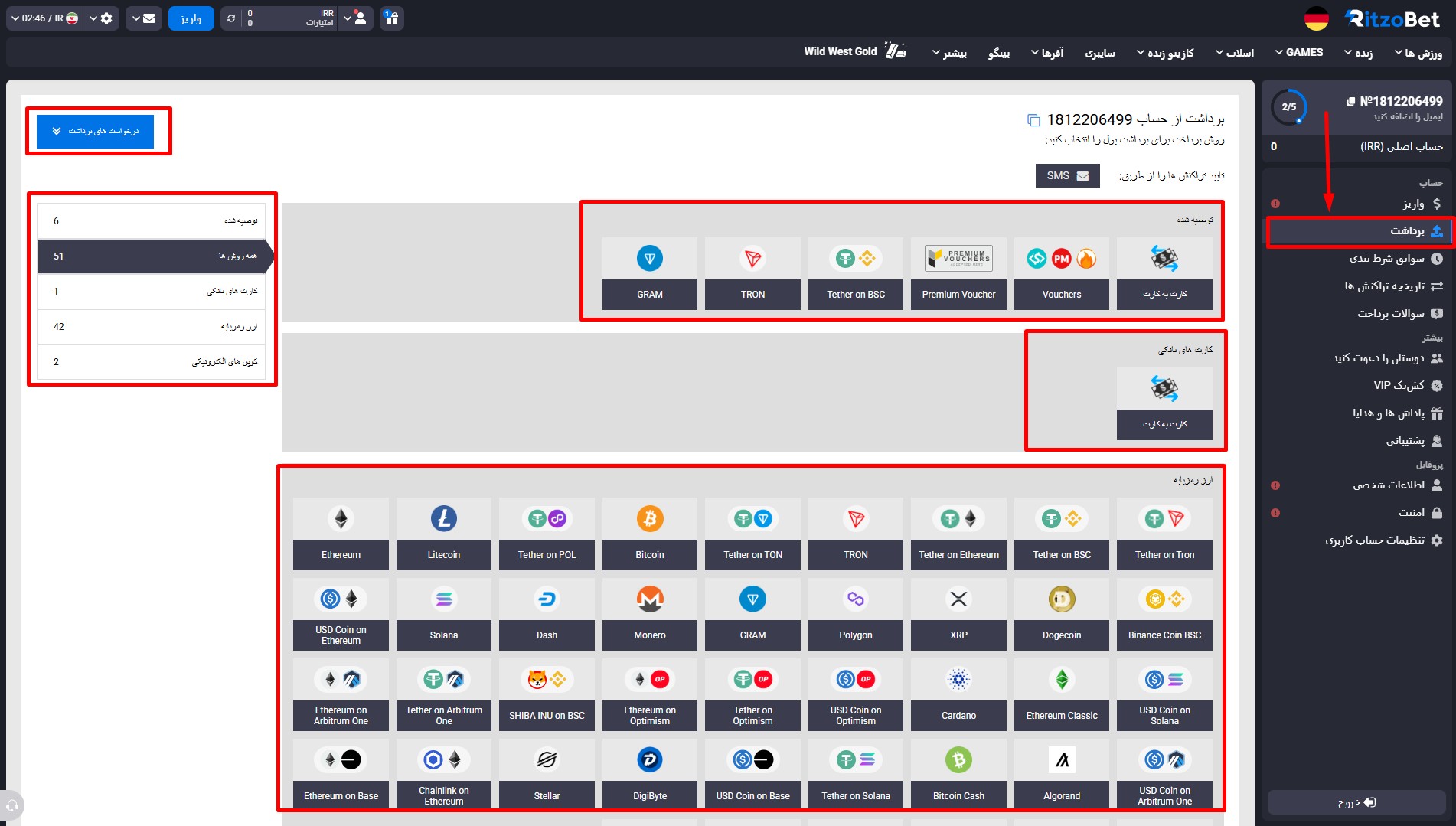The width and height of the screenshot is (1456, 826).
Task: Pick the Bitcoin withdrawal option
Action: (x=650, y=534)
